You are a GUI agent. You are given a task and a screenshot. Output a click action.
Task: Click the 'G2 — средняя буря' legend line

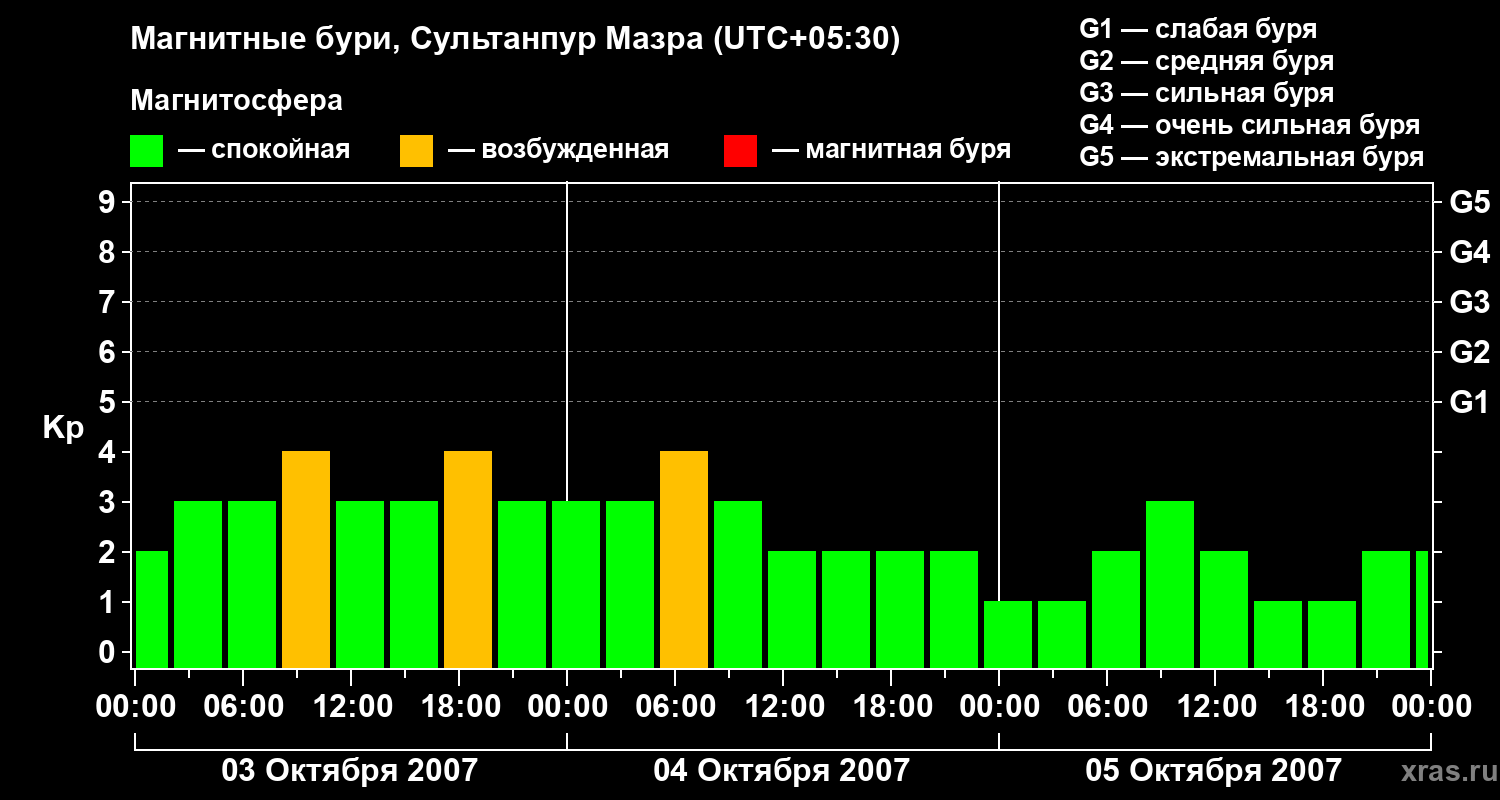click(1207, 61)
